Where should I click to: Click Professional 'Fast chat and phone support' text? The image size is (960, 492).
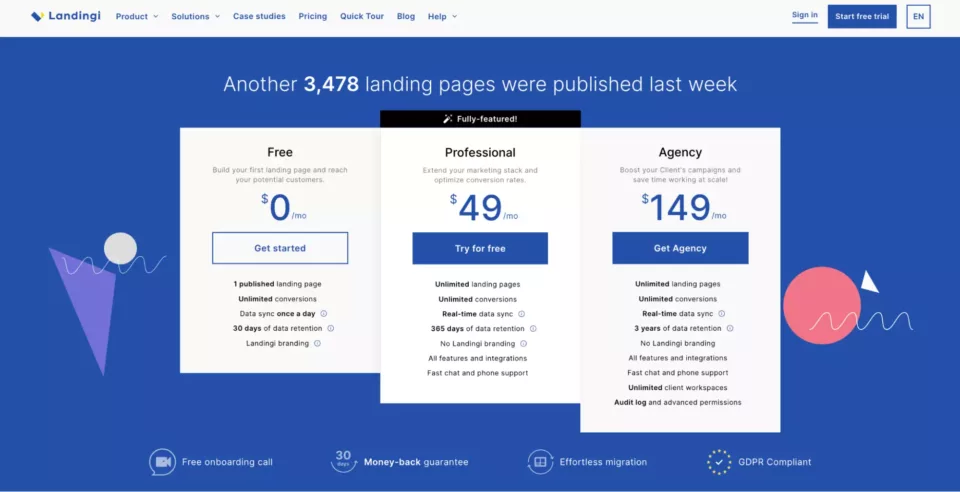478,373
